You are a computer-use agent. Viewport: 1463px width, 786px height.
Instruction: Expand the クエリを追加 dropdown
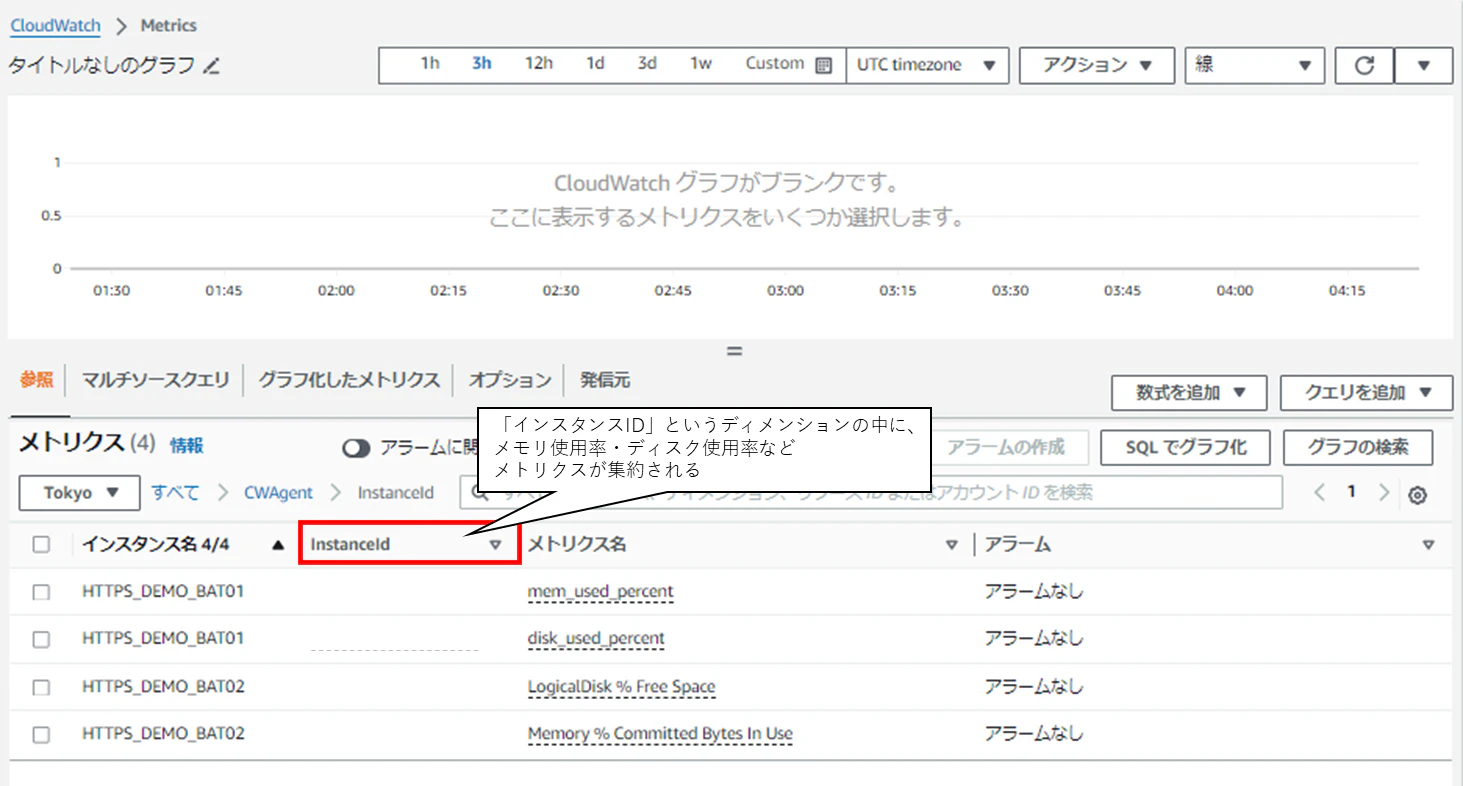[x=1366, y=393]
